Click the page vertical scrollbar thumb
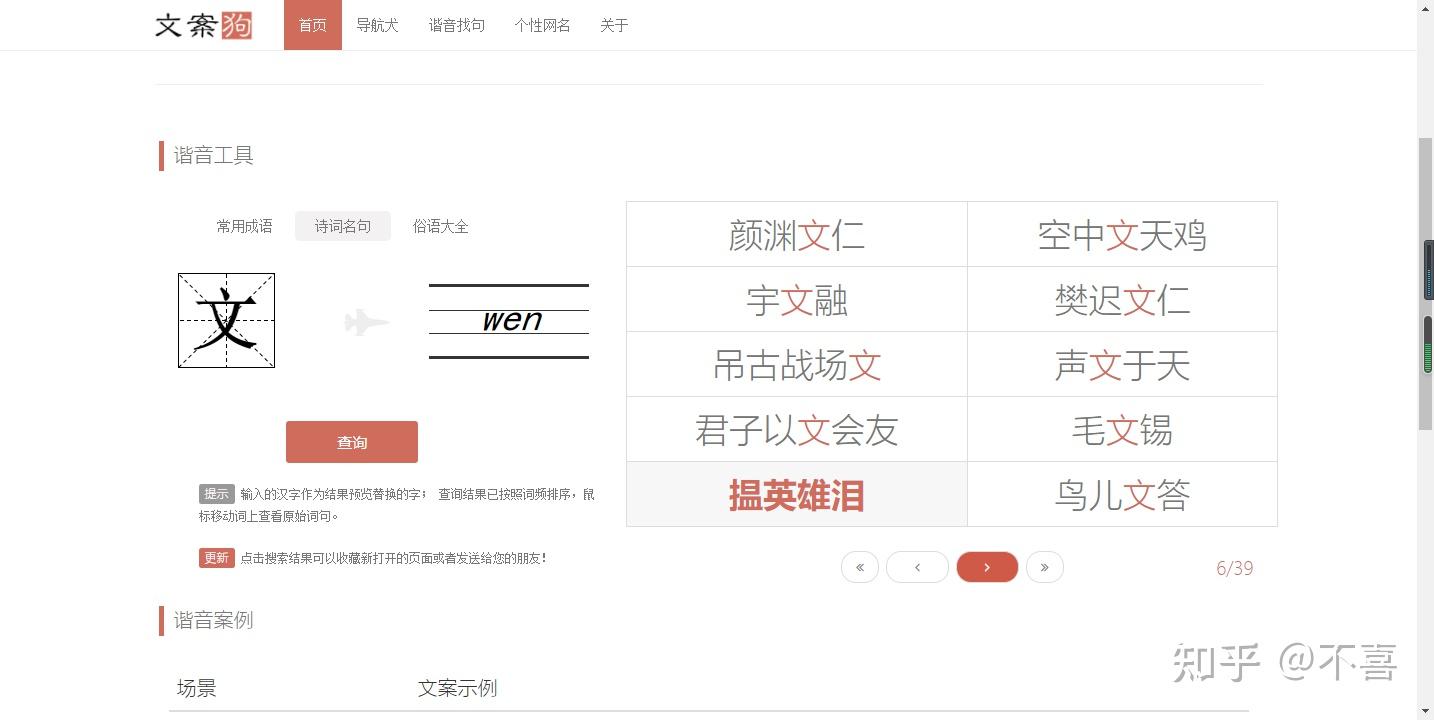Screen dimensions: 1434x720 pyautogui.click(x=1425, y=285)
